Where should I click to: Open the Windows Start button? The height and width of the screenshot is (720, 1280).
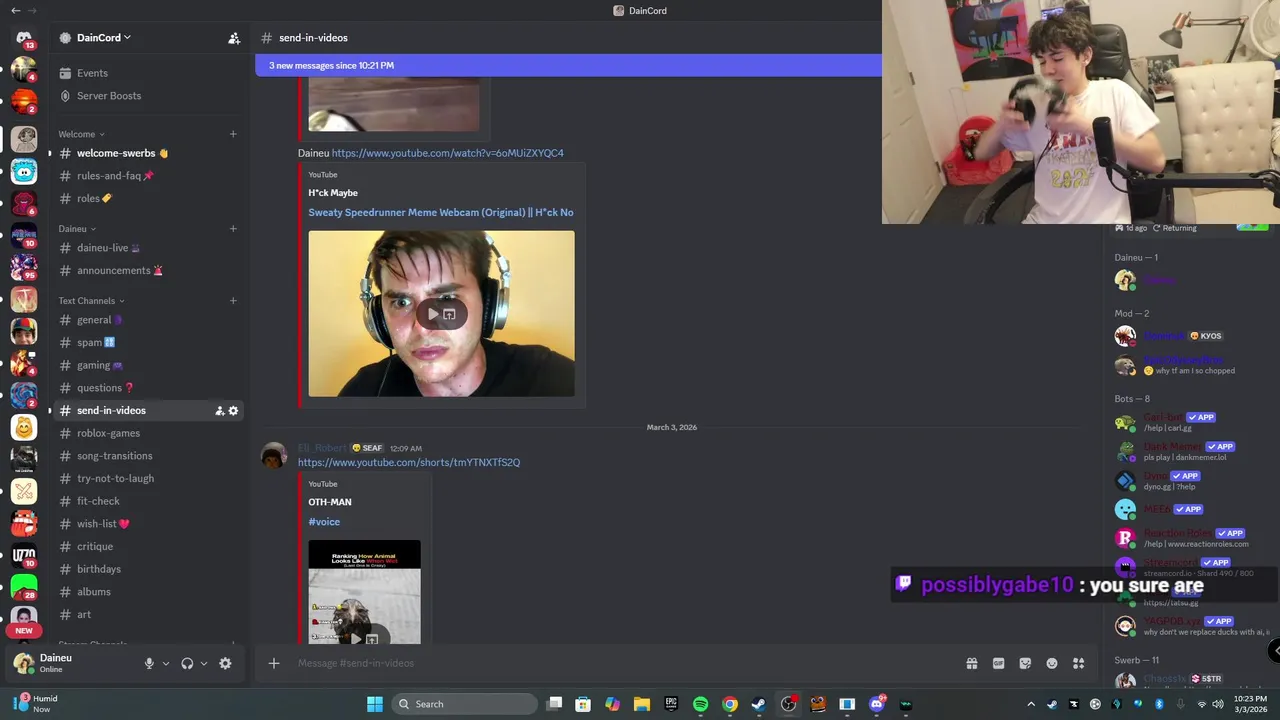[x=375, y=704]
